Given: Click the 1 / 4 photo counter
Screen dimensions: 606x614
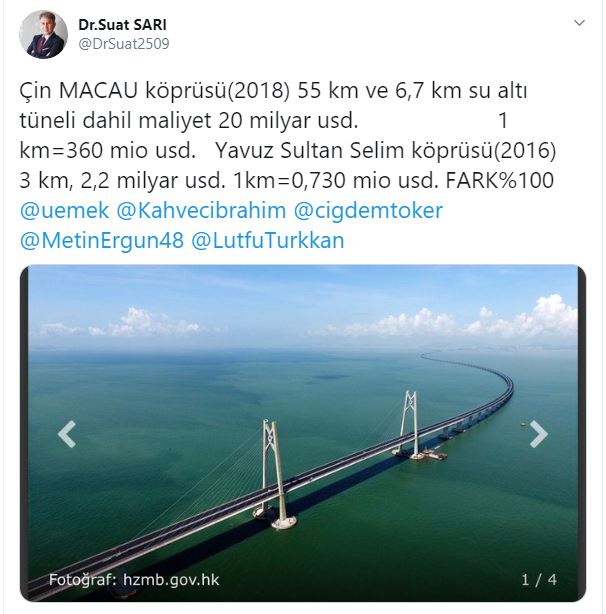Looking at the screenshot, I should tap(539, 580).
